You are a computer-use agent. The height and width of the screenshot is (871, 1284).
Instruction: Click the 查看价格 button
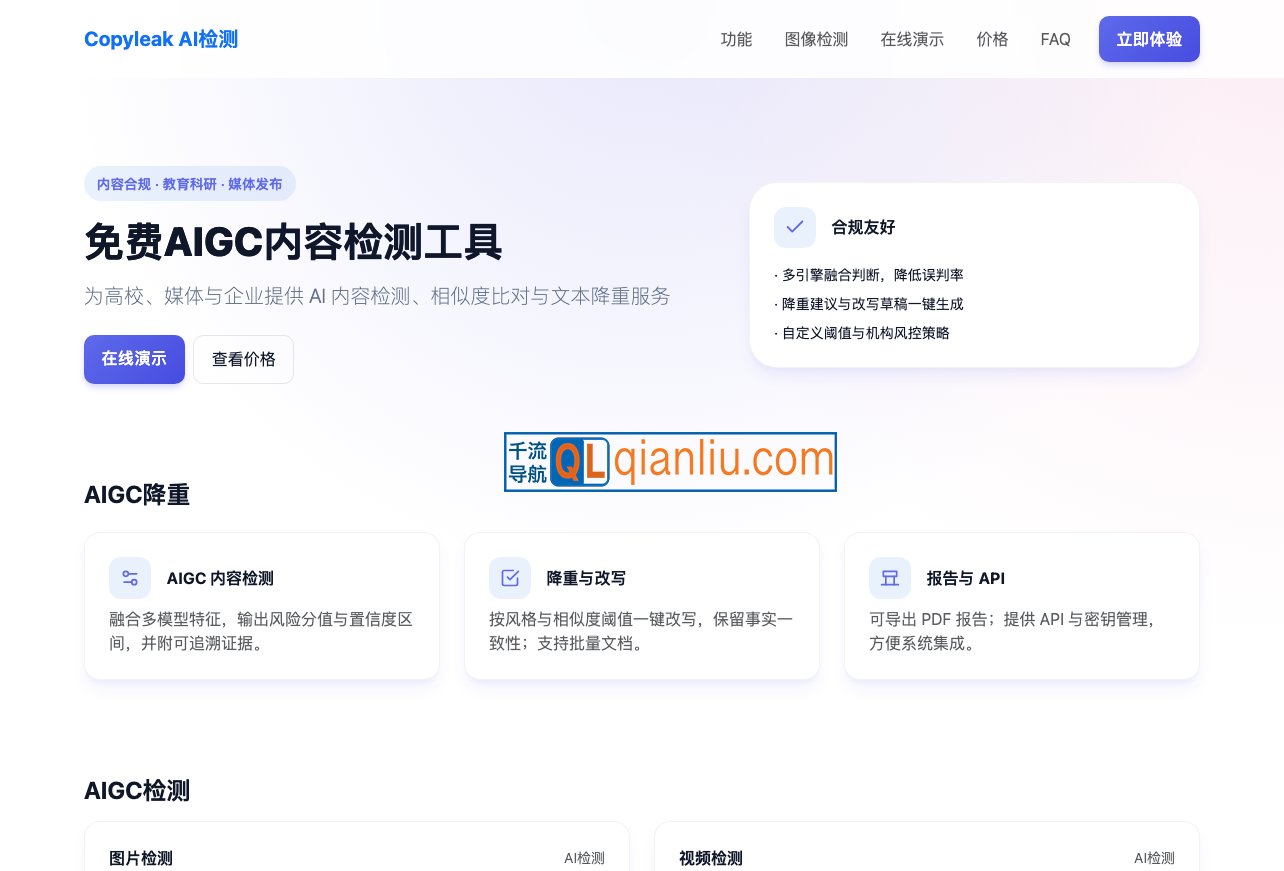click(x=243, y=359)
